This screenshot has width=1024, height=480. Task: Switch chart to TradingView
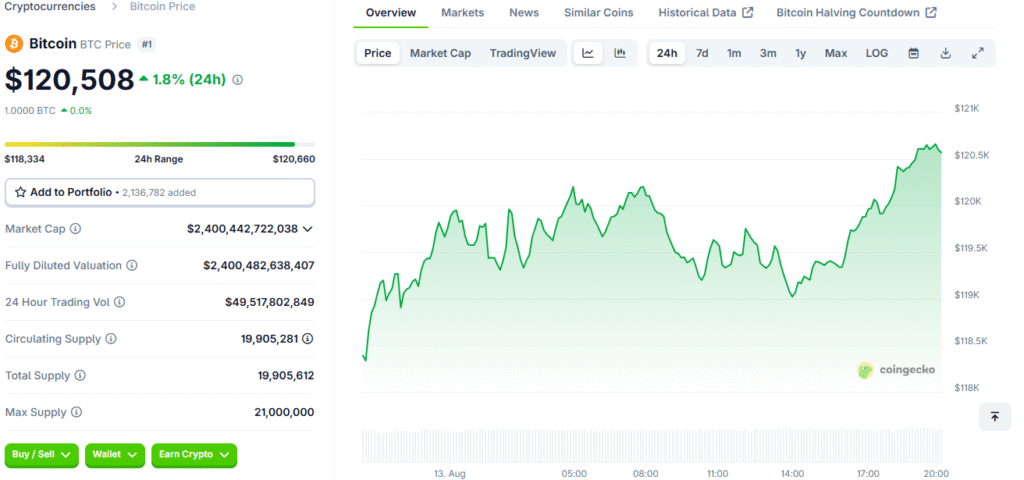coord(522,53)
